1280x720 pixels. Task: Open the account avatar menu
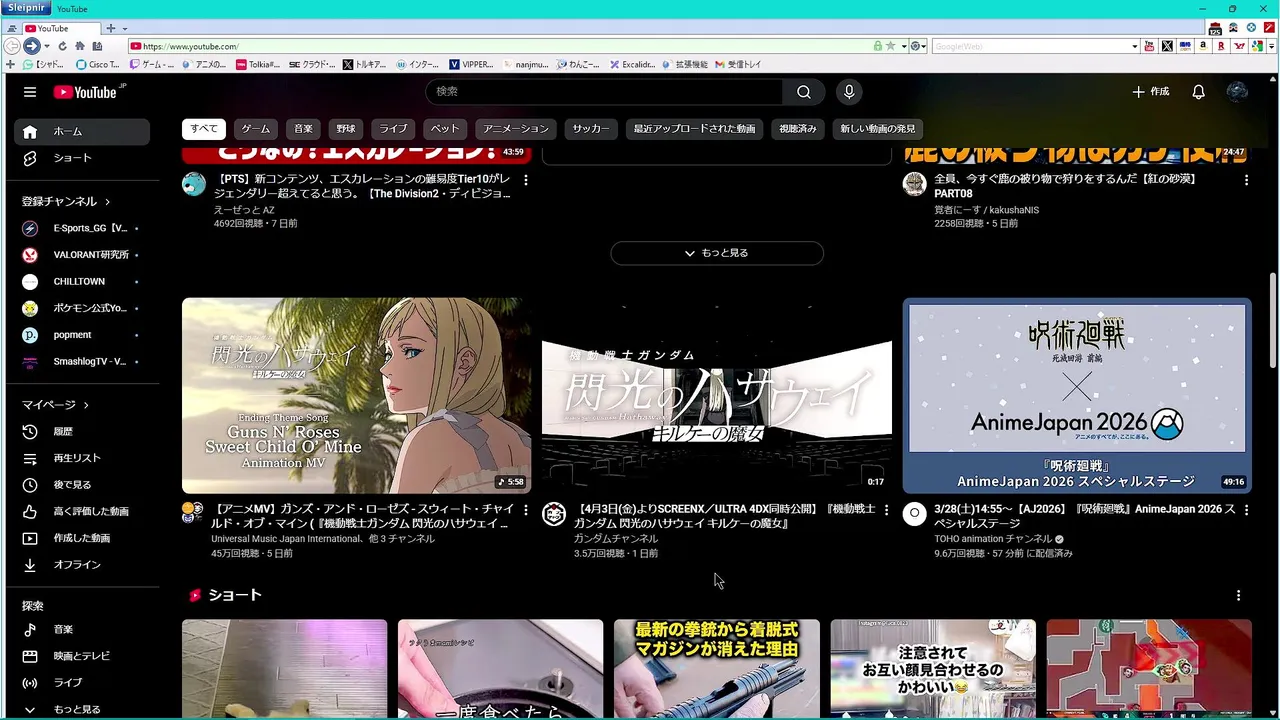[x=1237, y=92]
